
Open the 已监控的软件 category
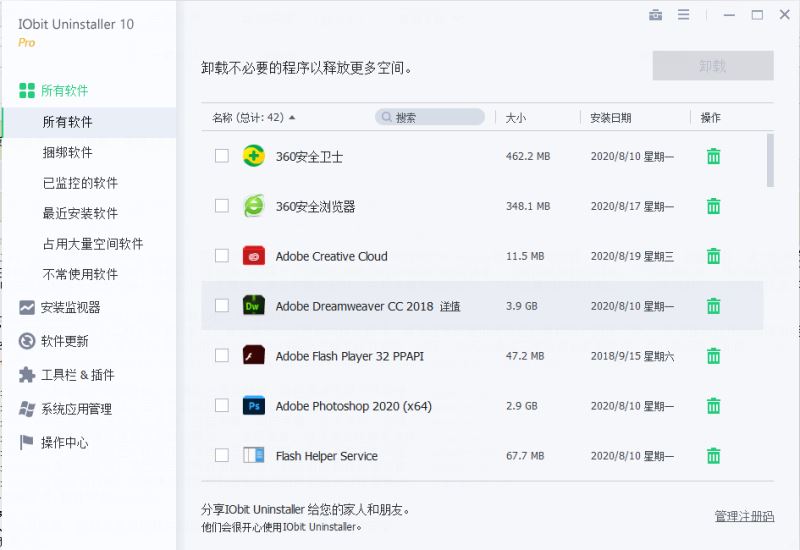(80, 183)
